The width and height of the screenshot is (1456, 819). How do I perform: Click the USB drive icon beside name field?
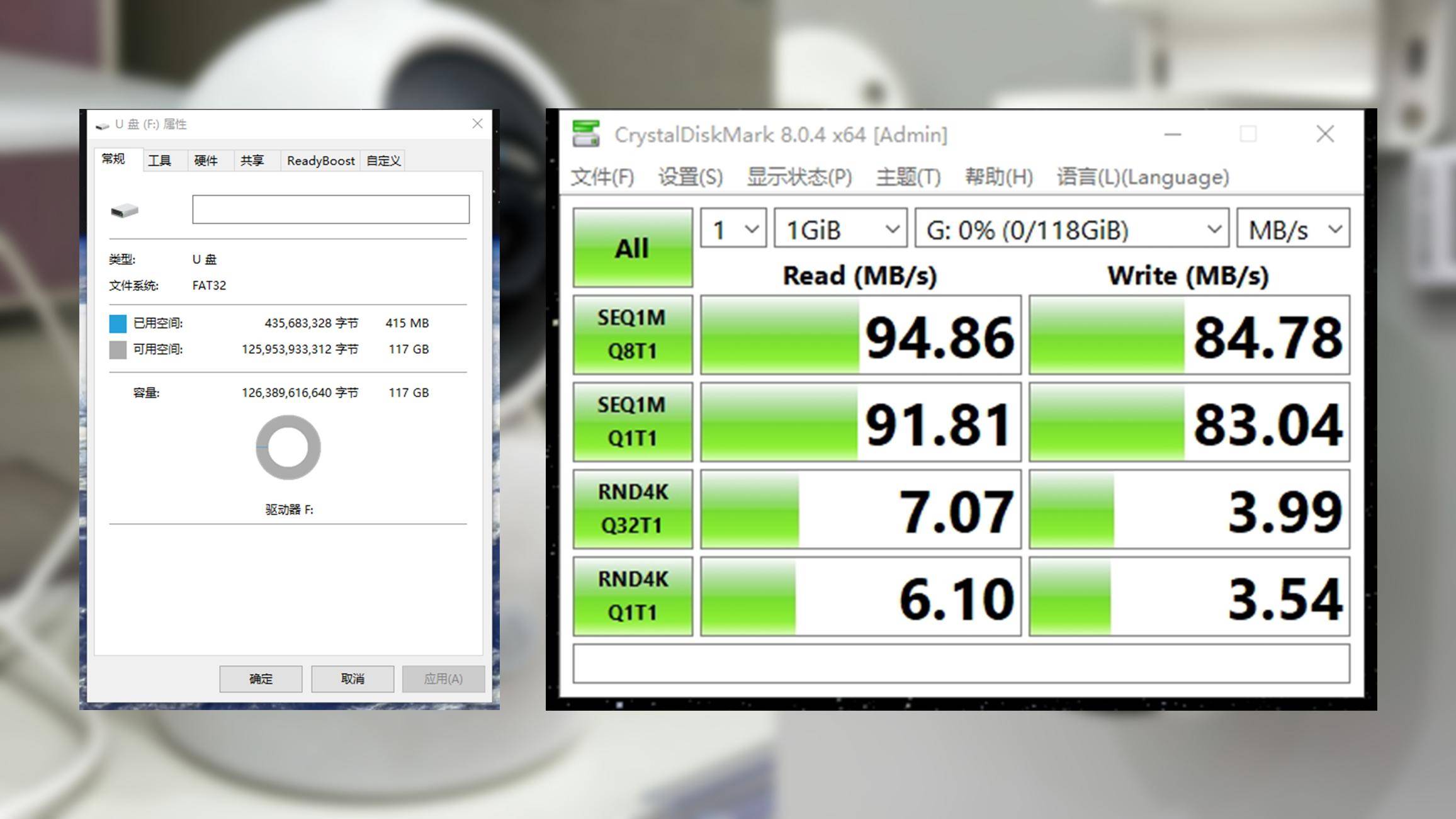coord(125,210)
